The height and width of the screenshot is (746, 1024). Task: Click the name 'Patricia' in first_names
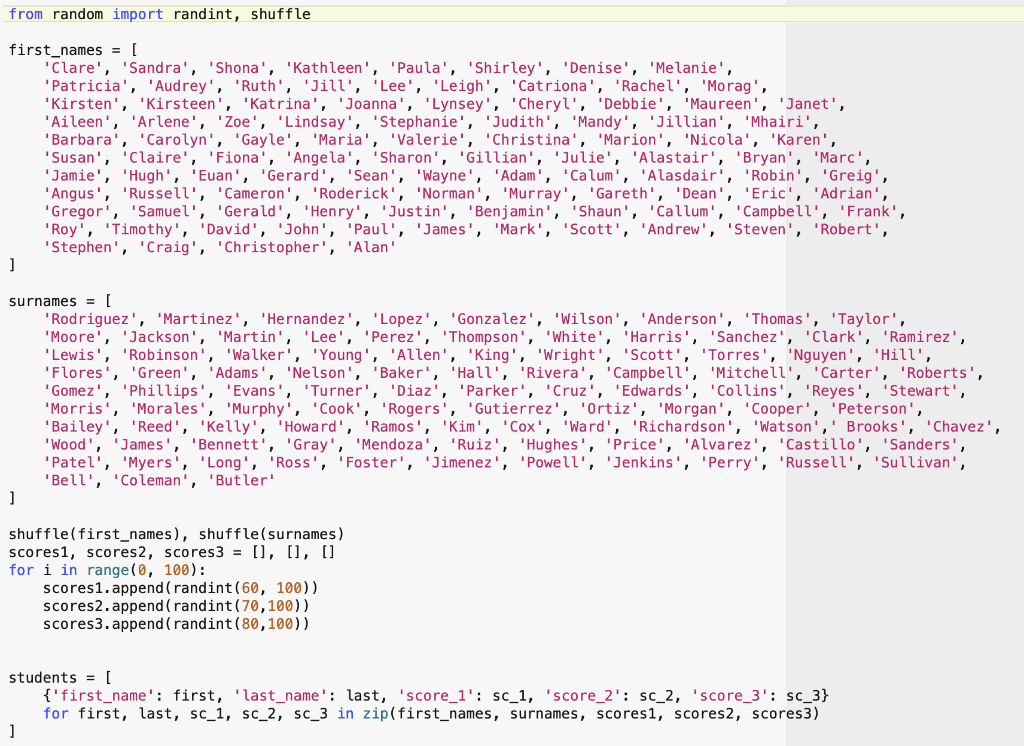coord(86,86)
